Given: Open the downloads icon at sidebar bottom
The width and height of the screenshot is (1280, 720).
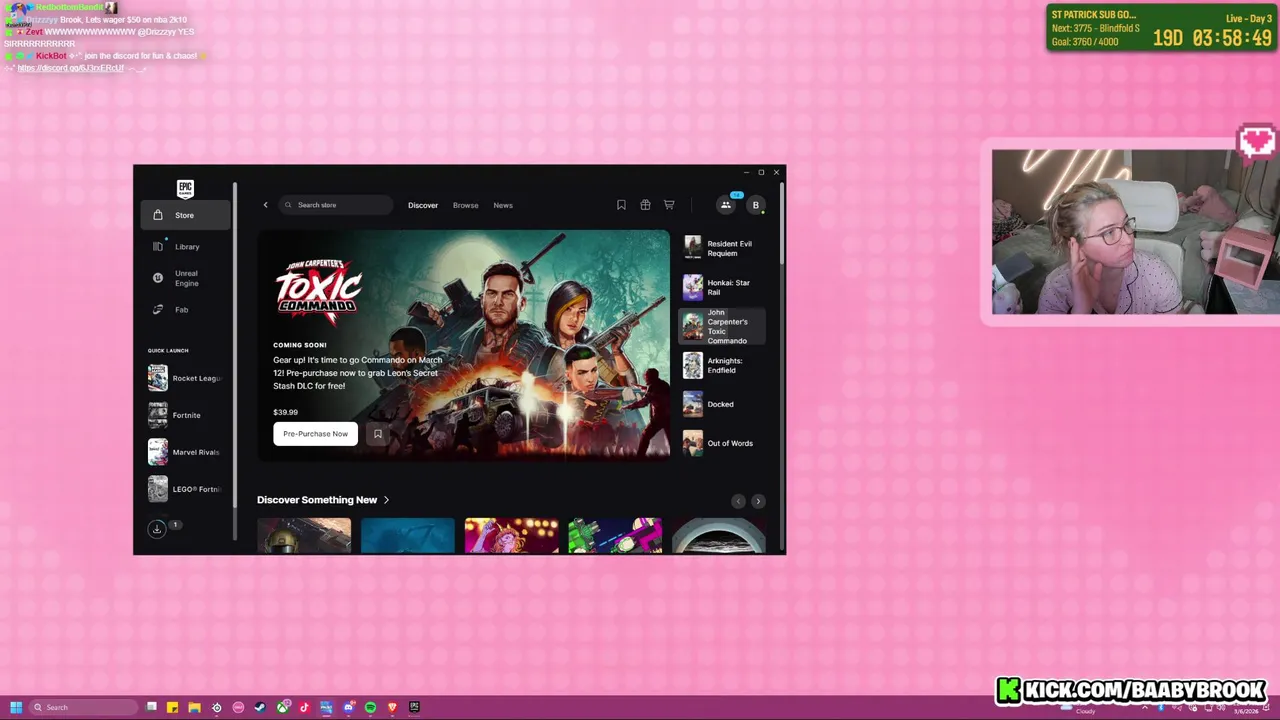Looking at the screenshot, I should (157, 529).
